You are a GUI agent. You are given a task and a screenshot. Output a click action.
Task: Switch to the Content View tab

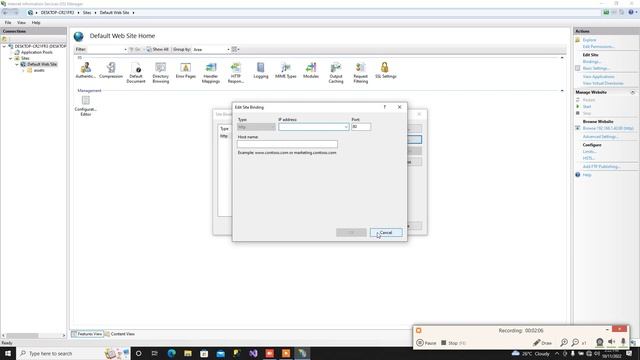pos(120,334)
